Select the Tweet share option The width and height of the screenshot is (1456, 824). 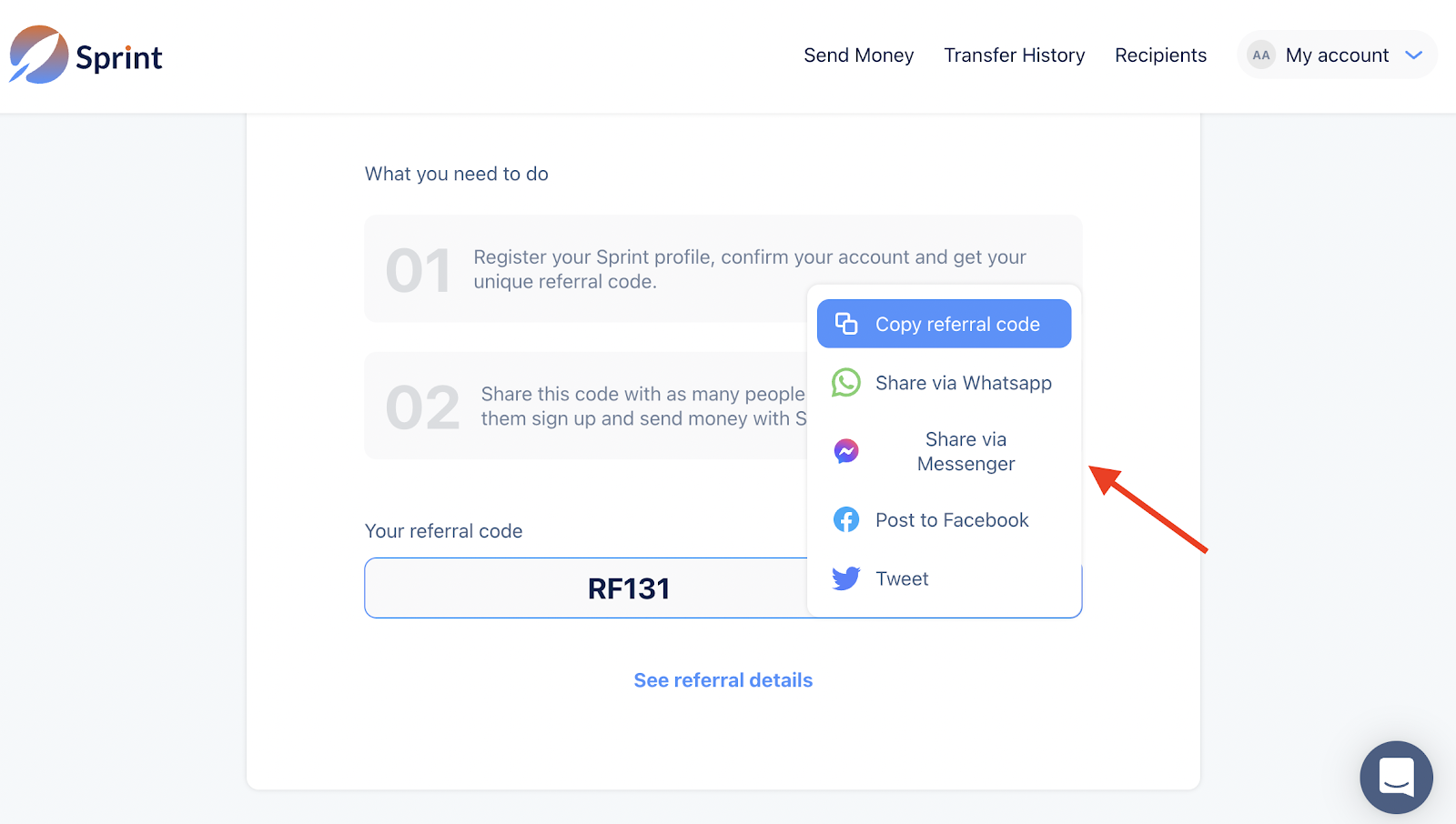pos(902,579)
